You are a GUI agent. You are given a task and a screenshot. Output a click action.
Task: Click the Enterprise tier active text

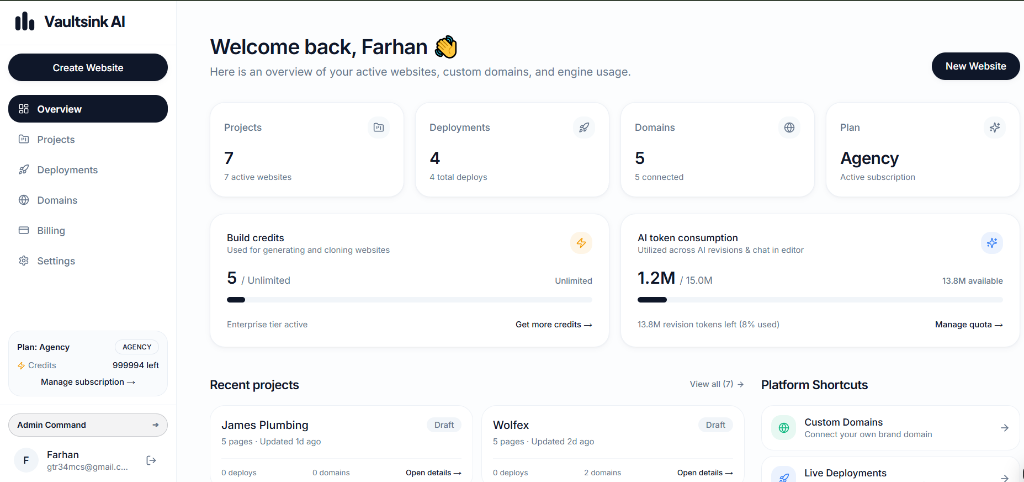coord(267,325)
